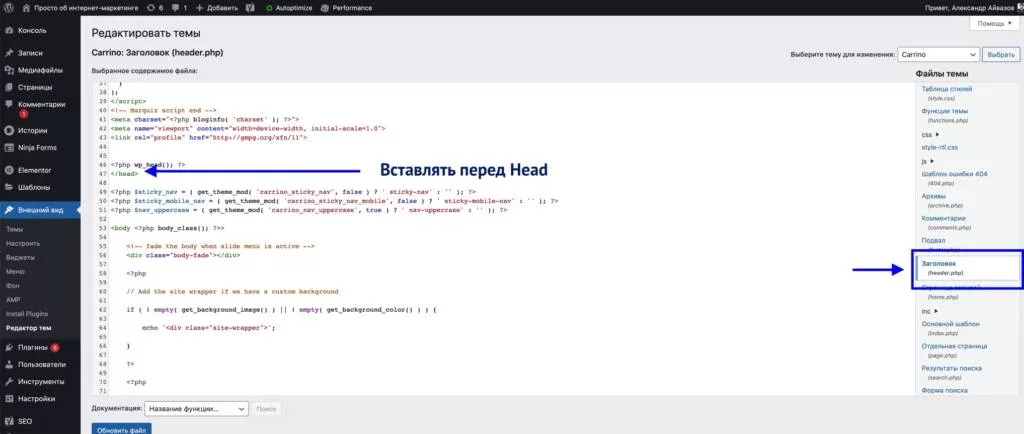Screen dimensions: 1024x434
Task: Open the theme selection dropdown Carrino
Action: tap(939, 55)
